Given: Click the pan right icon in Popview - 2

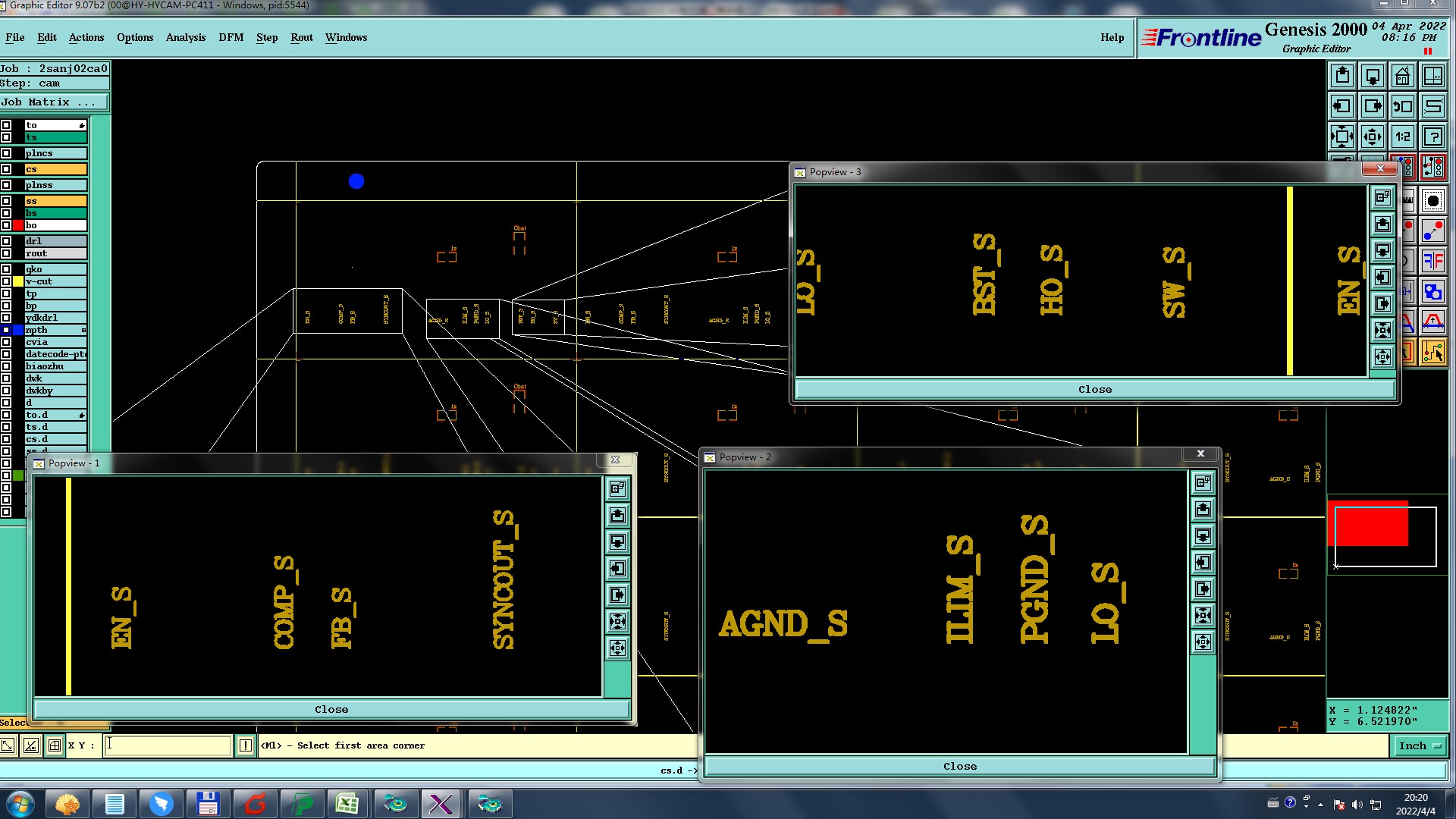Looking at the screenshot, I should coord(1203,589).
